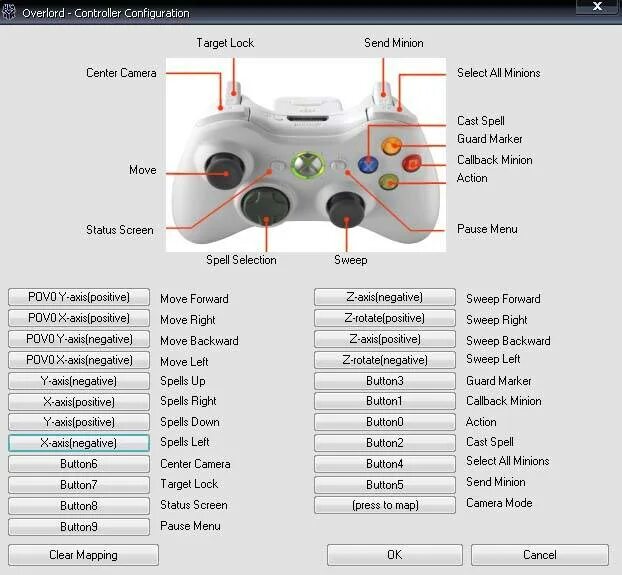Click the Move Forward label
The width and height of the screenshot is (622, 575).
(194, 299)
